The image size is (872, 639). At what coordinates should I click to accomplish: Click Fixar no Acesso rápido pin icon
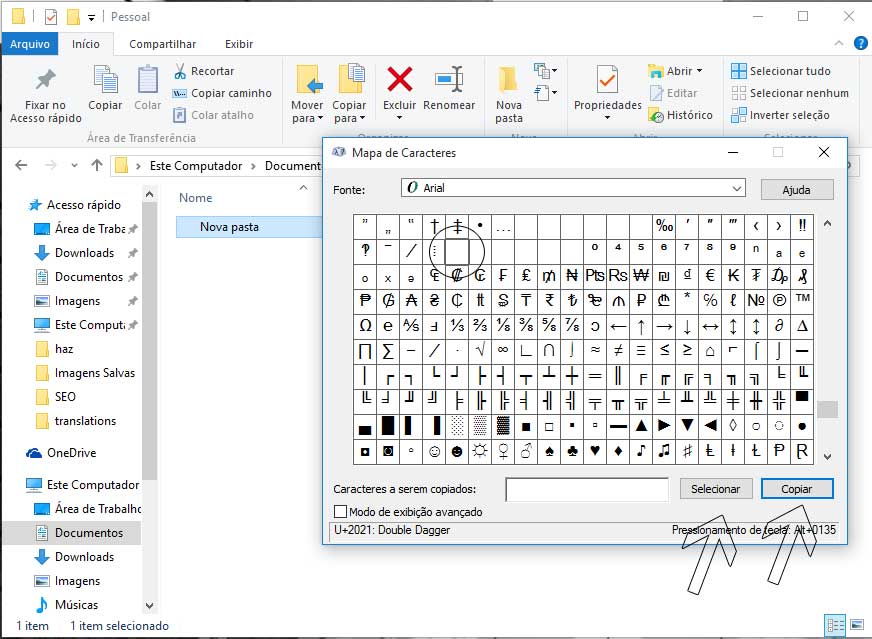(x=46, y=80)
